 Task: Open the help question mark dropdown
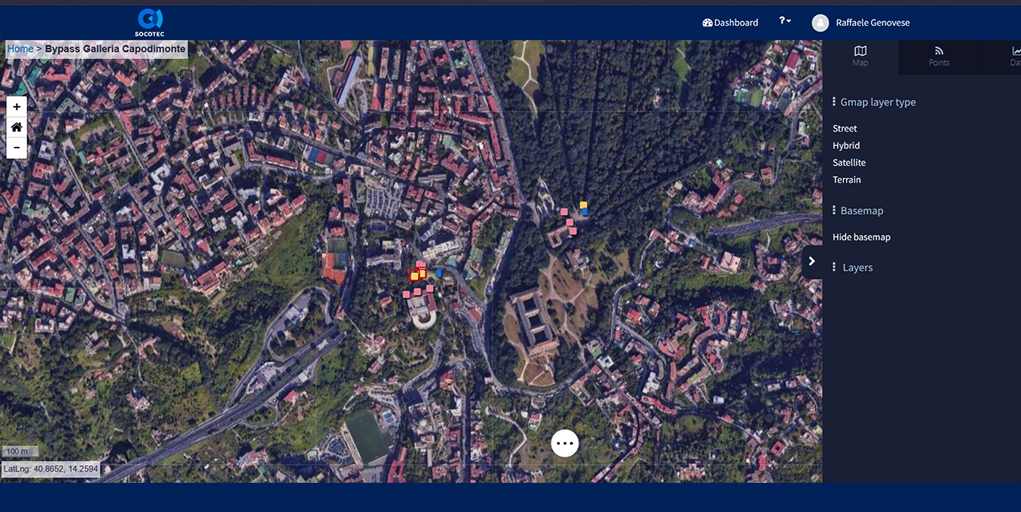click(785, 22)
